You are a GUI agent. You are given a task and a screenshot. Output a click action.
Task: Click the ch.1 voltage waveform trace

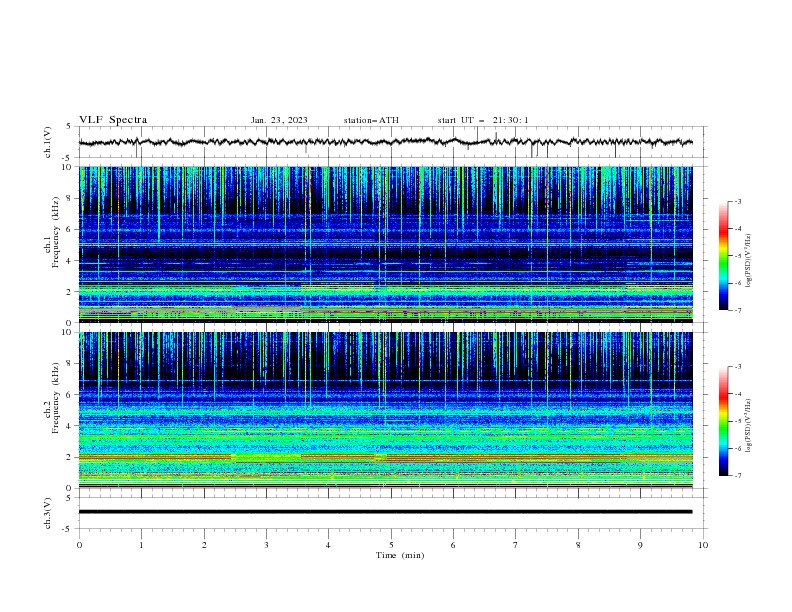click(385, 142)
